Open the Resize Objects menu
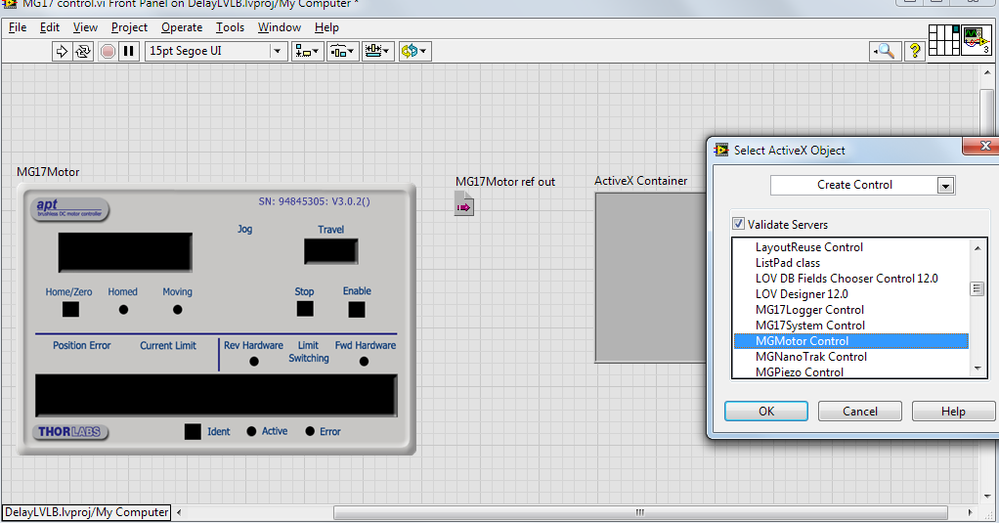999x523 pixels. pyautogui.click(x=378, y=51)
